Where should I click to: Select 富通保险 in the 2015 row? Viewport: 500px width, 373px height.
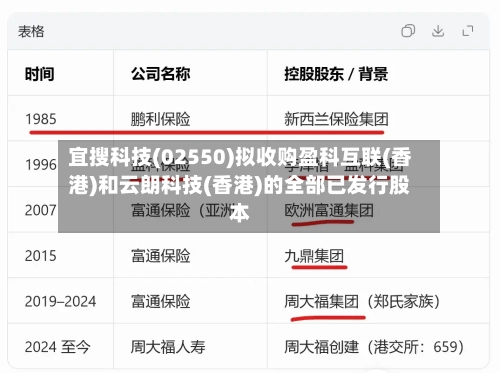(160, 256)
